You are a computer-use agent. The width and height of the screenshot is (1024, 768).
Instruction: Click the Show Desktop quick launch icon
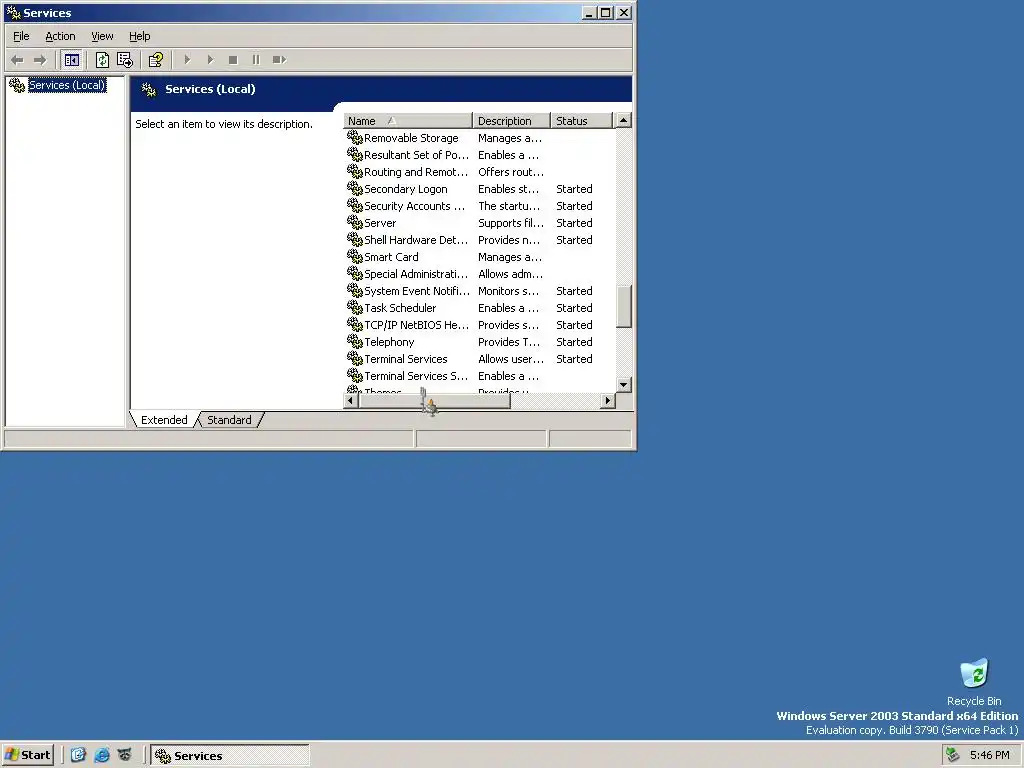[78, 755]
